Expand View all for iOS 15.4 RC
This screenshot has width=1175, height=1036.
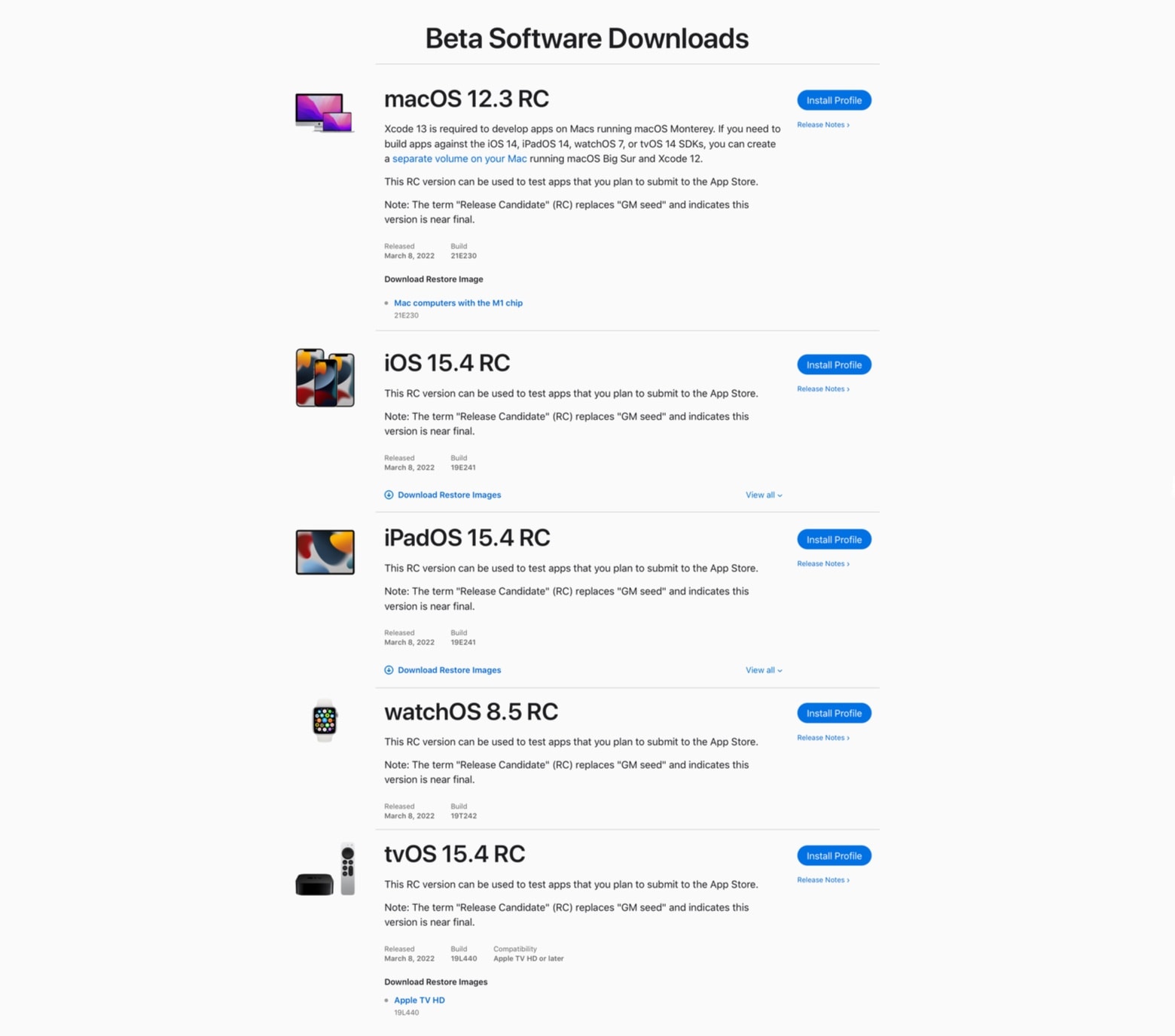(763, 495)
